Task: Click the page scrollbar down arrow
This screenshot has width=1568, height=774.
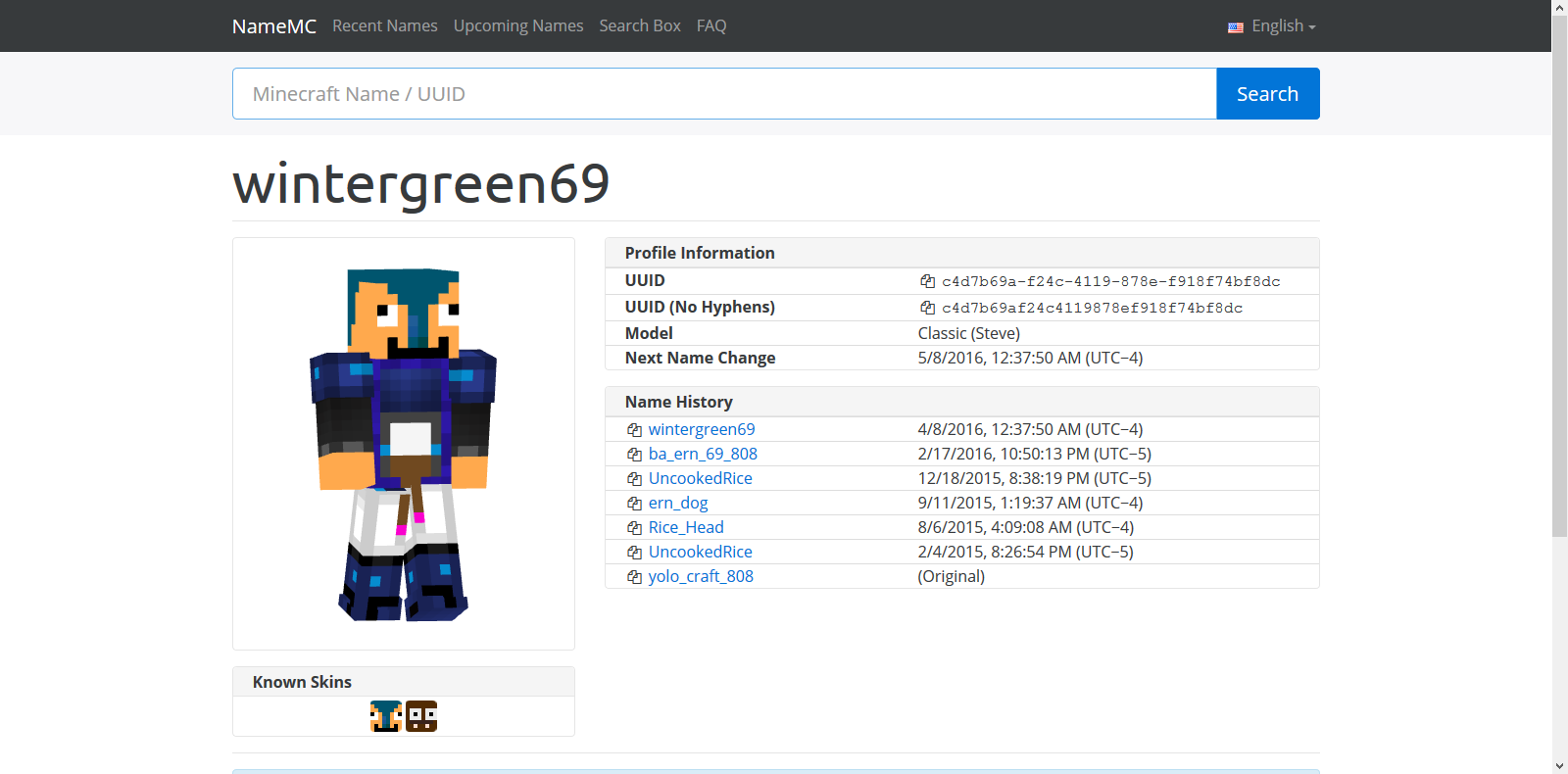Action: [x=1559, y=765]
